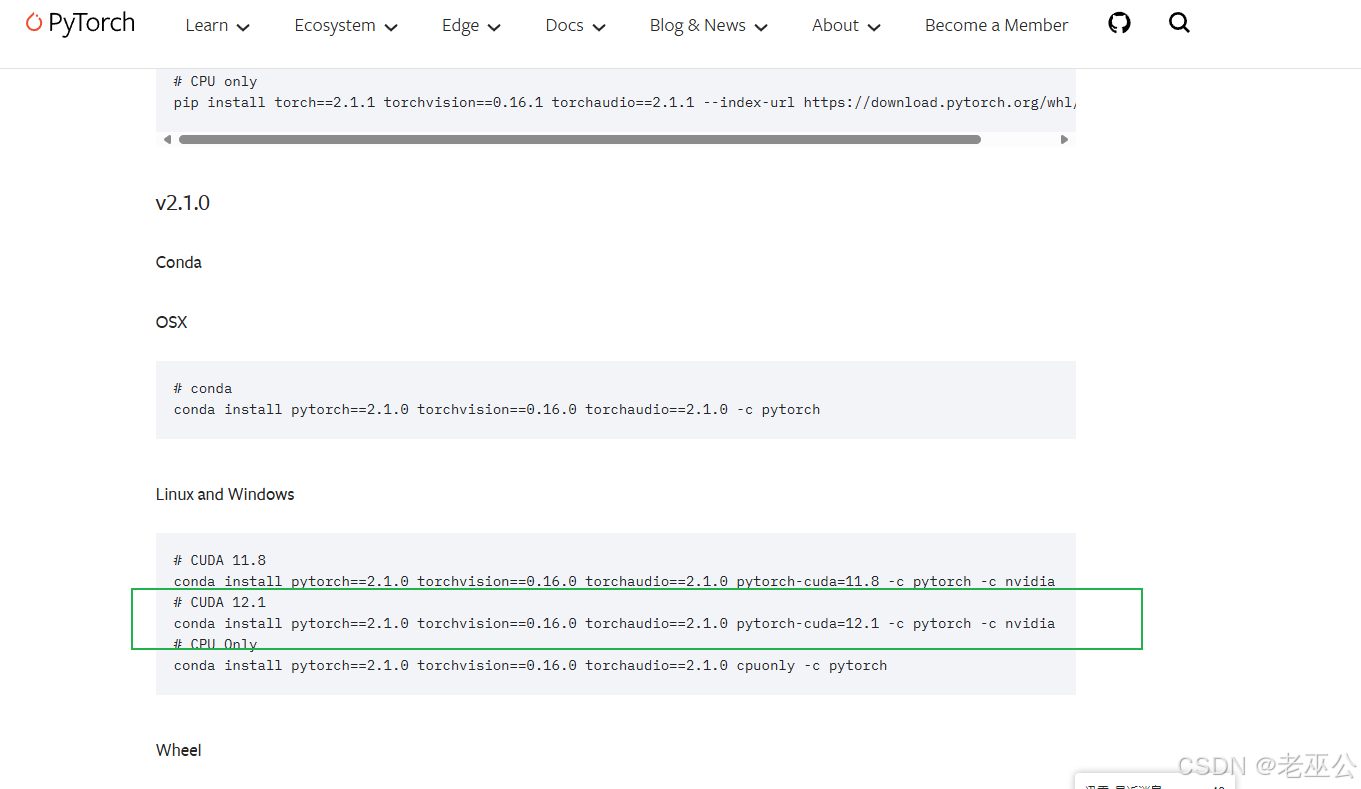Viewport: 1361px width, 789px height.
Task: Click the Conda heading
Action: [x=179, y=262]
